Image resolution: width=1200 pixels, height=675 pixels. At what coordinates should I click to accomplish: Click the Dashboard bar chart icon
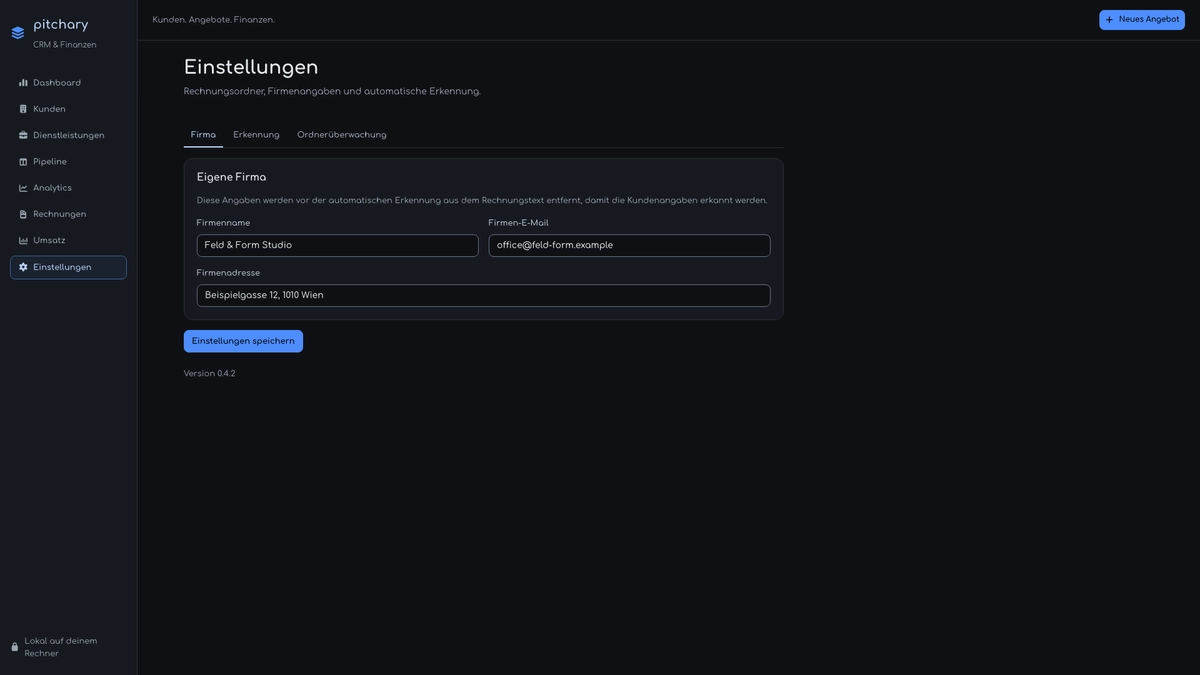pyautogui.click(x=23, y=83)
